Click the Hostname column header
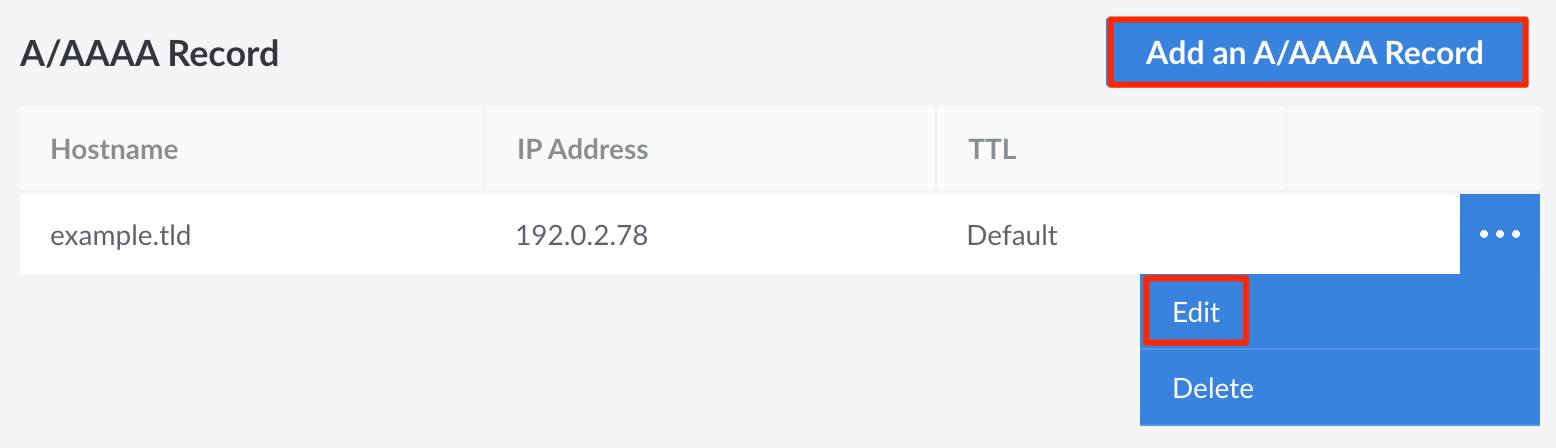The image size is (1556, 448). 114,149
